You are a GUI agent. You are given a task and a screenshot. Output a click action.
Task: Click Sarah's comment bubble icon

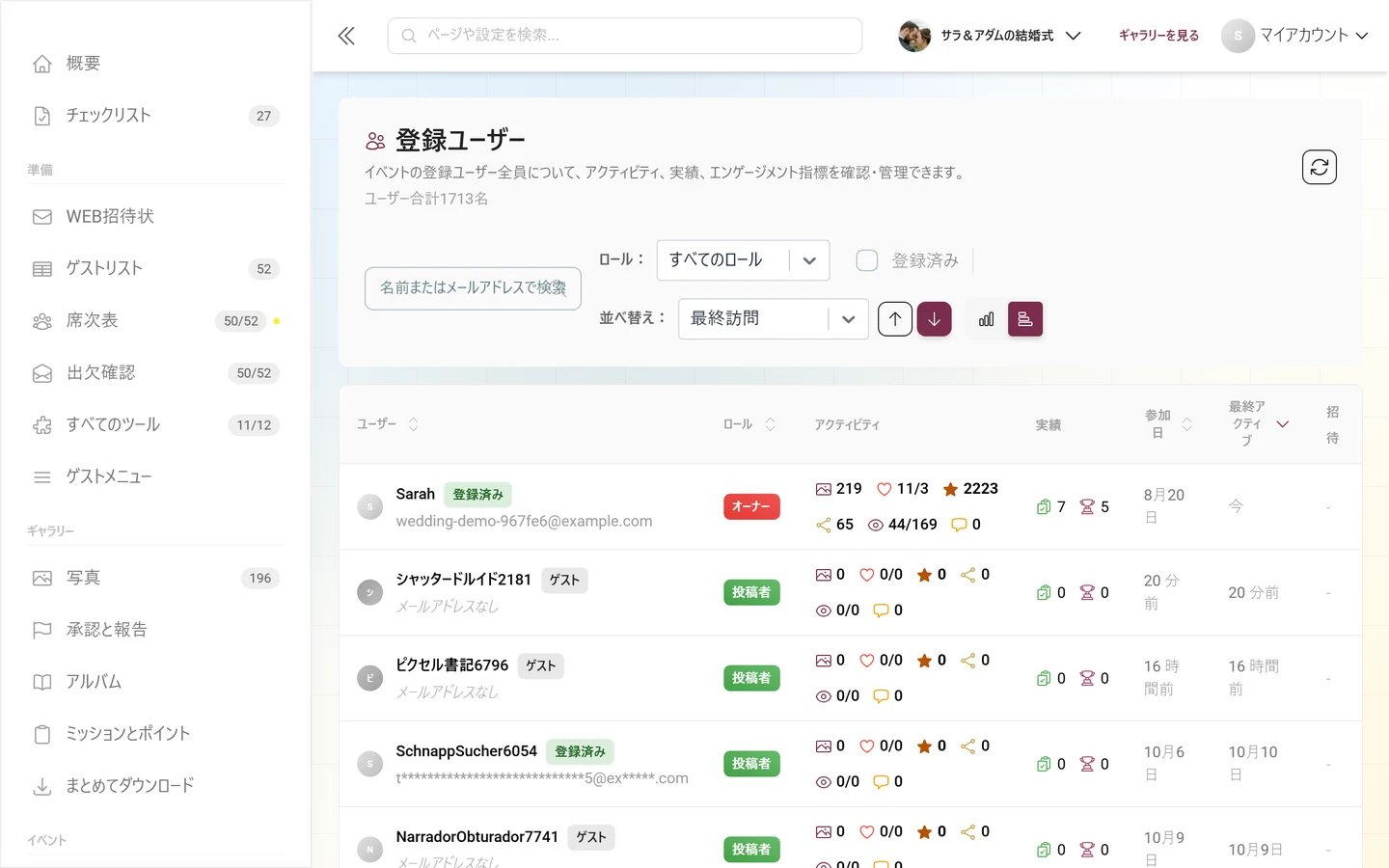[x=959, y=526]
